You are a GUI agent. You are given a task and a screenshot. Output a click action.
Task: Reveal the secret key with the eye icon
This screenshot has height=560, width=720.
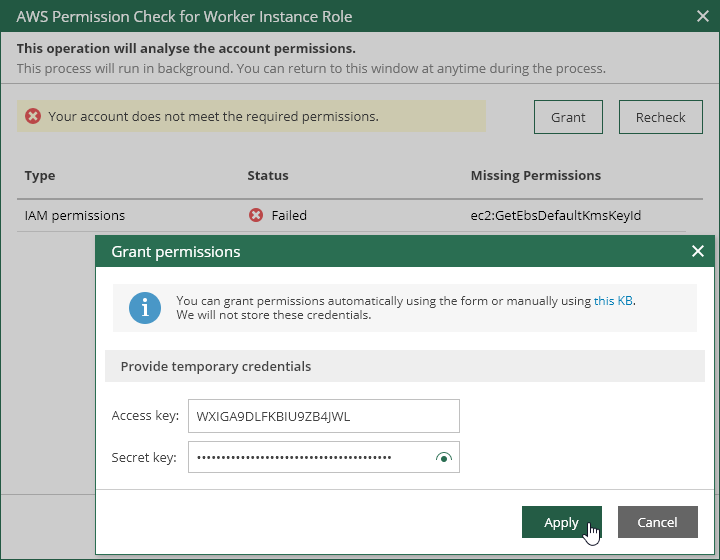tap(444, 458)
